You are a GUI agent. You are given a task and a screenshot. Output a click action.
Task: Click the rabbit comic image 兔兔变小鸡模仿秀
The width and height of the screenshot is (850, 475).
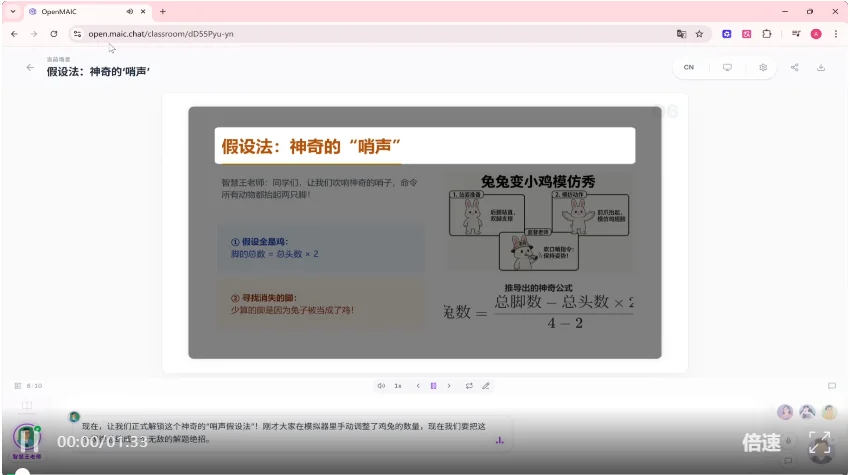pyautogui.click(x=538, y=223)
